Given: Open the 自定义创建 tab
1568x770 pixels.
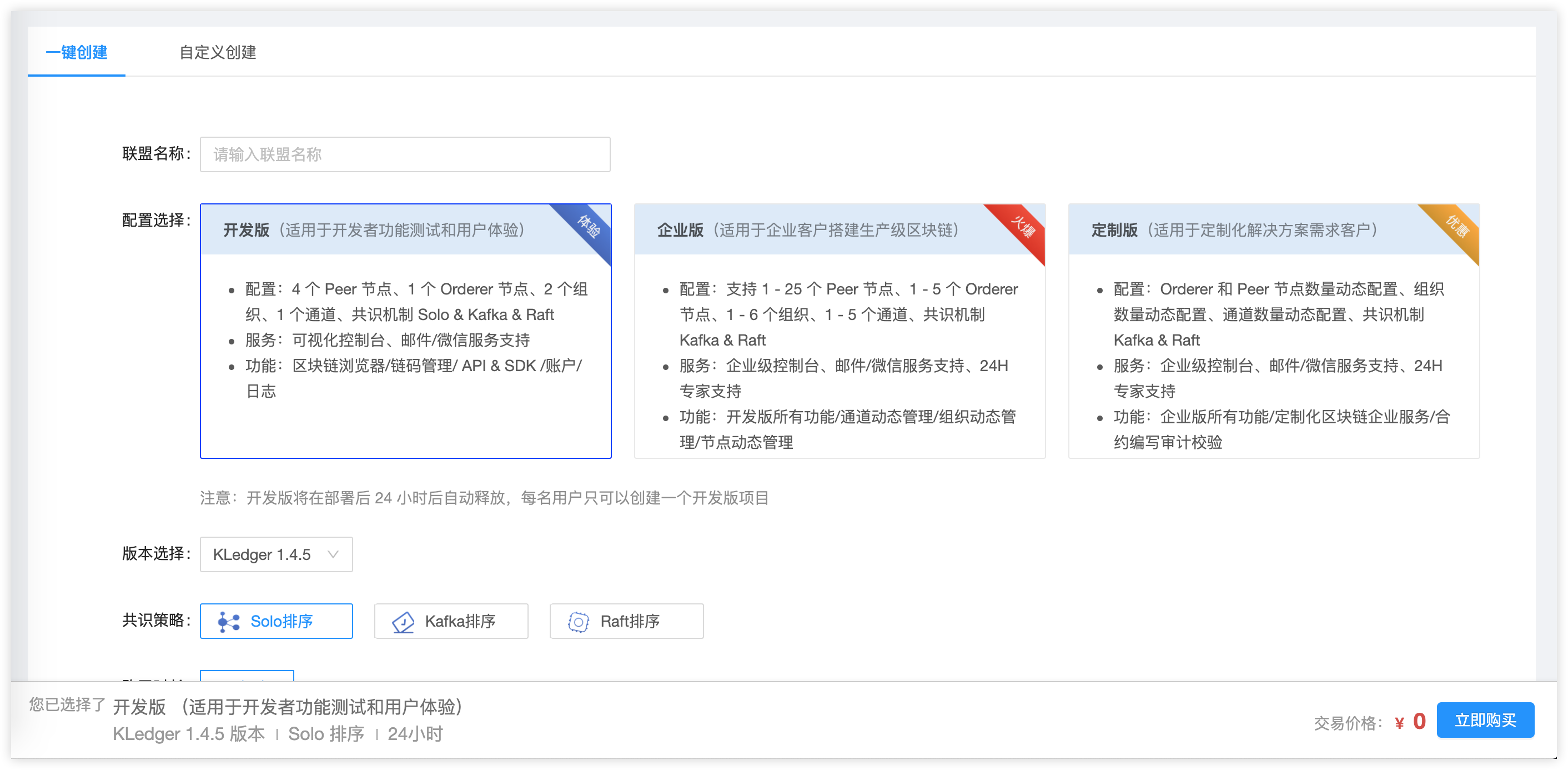Looking at the screenshot, I should (x=217, y=52).
